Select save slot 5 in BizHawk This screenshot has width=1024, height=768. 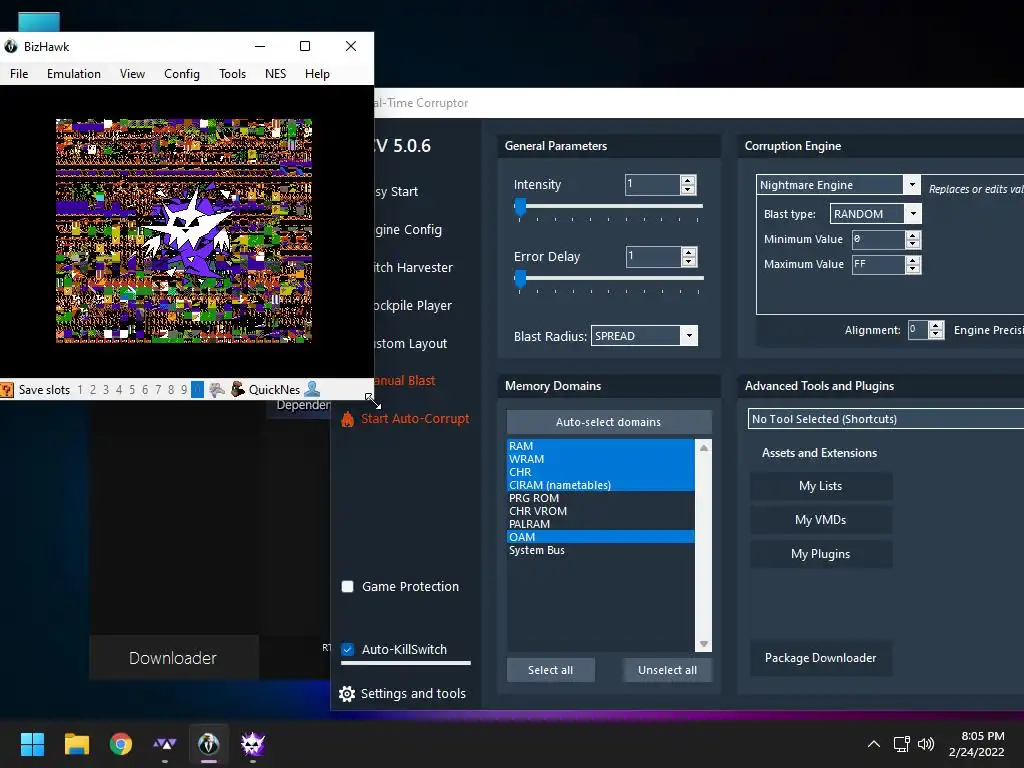(x=132, y=390)
